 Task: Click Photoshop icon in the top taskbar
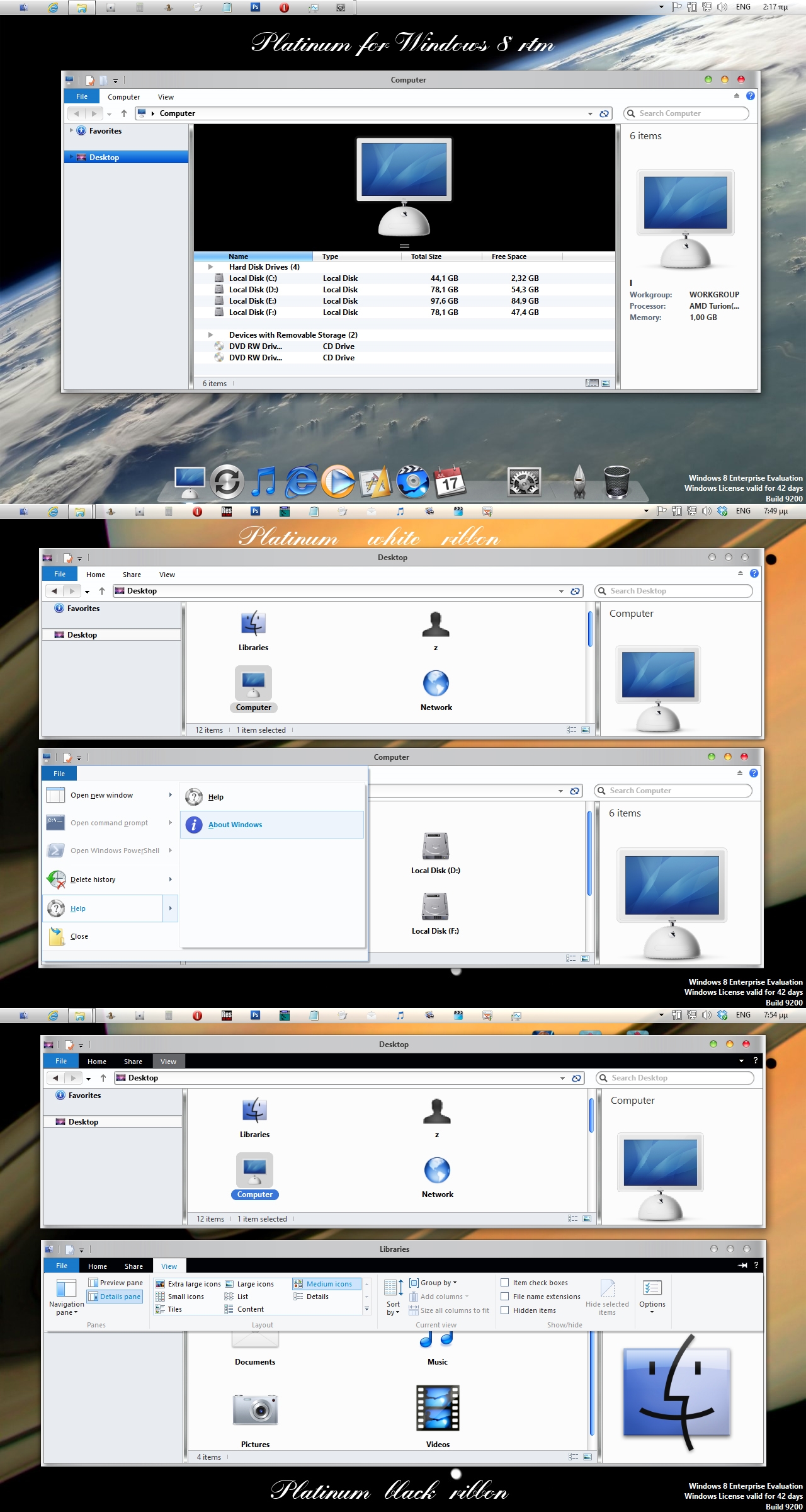point(255,8)
